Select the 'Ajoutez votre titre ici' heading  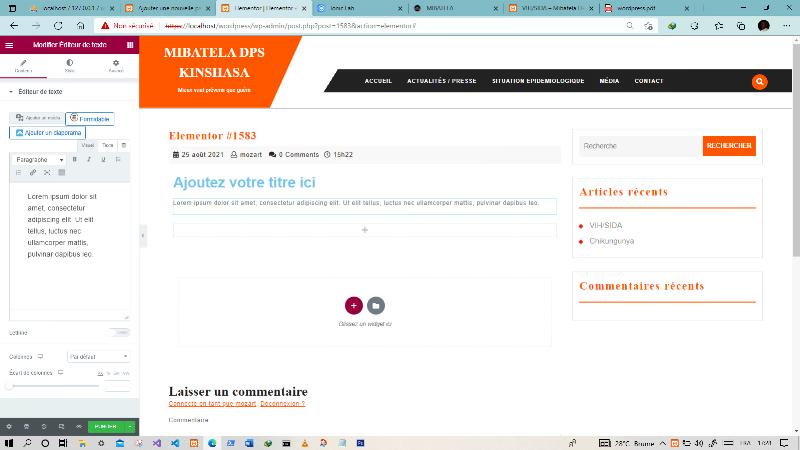[244, 183]
